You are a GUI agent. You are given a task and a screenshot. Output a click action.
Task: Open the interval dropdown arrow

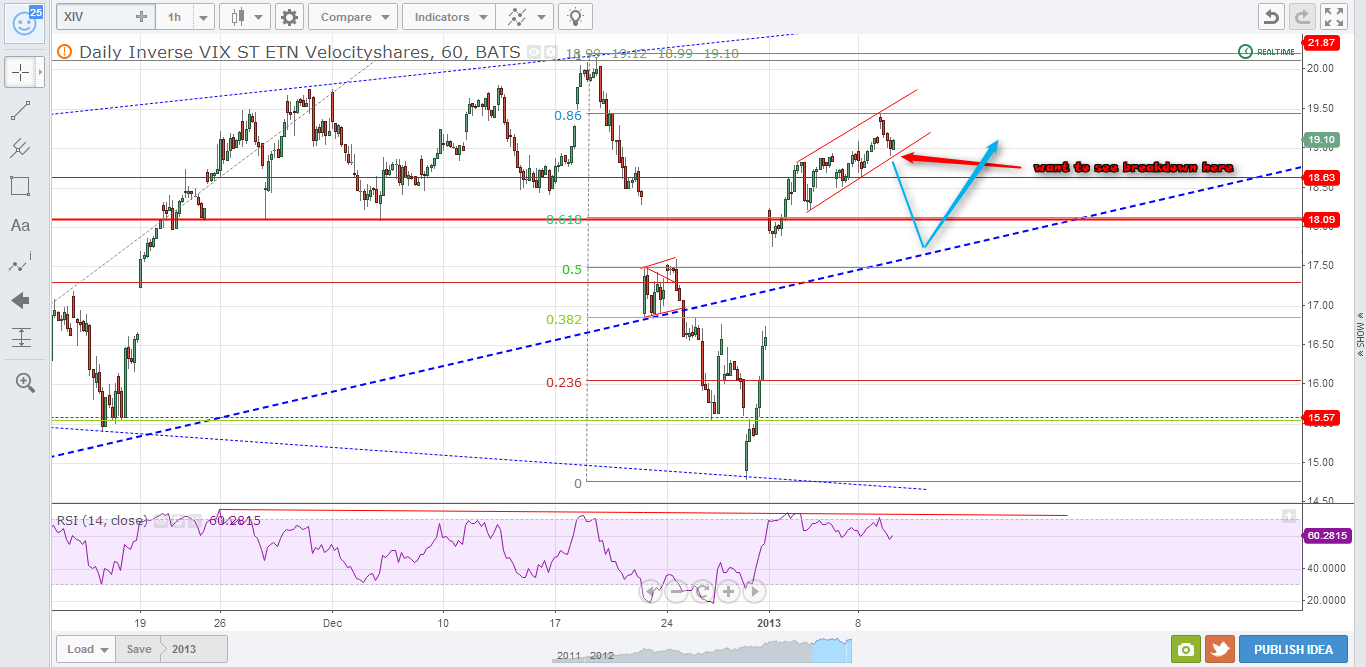click(204, 17)
